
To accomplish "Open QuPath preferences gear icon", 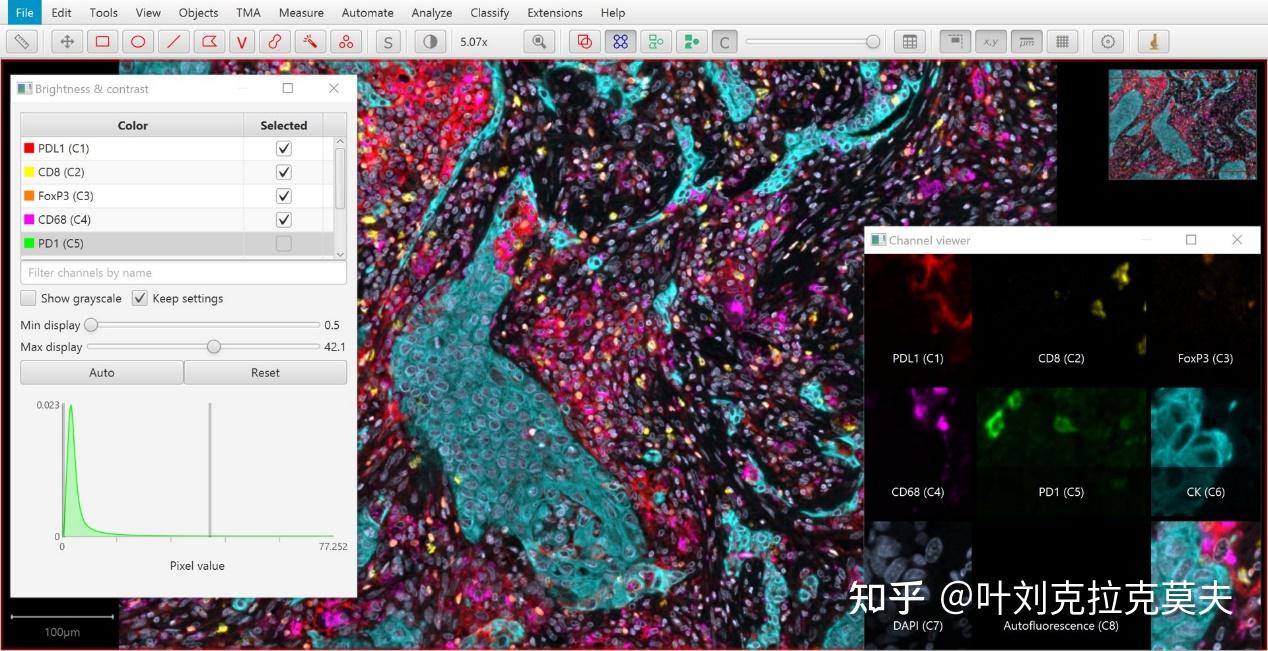I will (1109, 41).
